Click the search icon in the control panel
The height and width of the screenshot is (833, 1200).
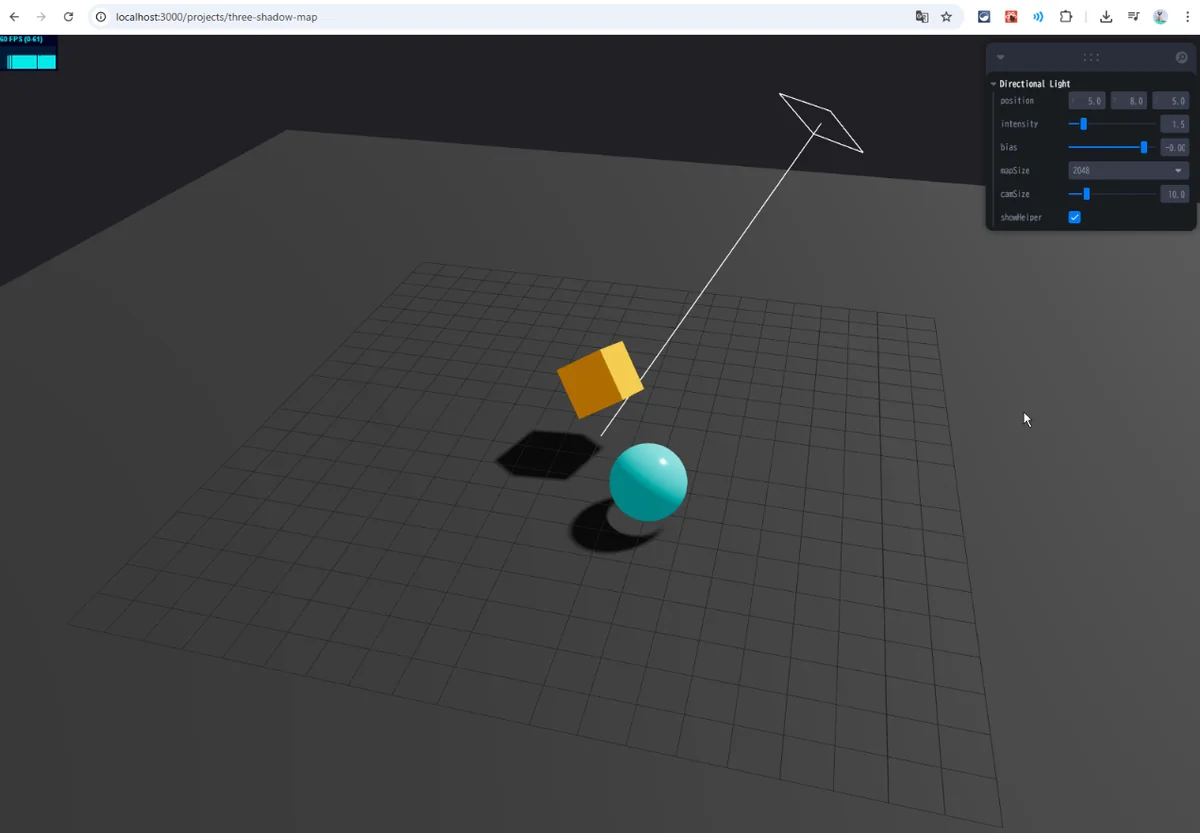1181,58
